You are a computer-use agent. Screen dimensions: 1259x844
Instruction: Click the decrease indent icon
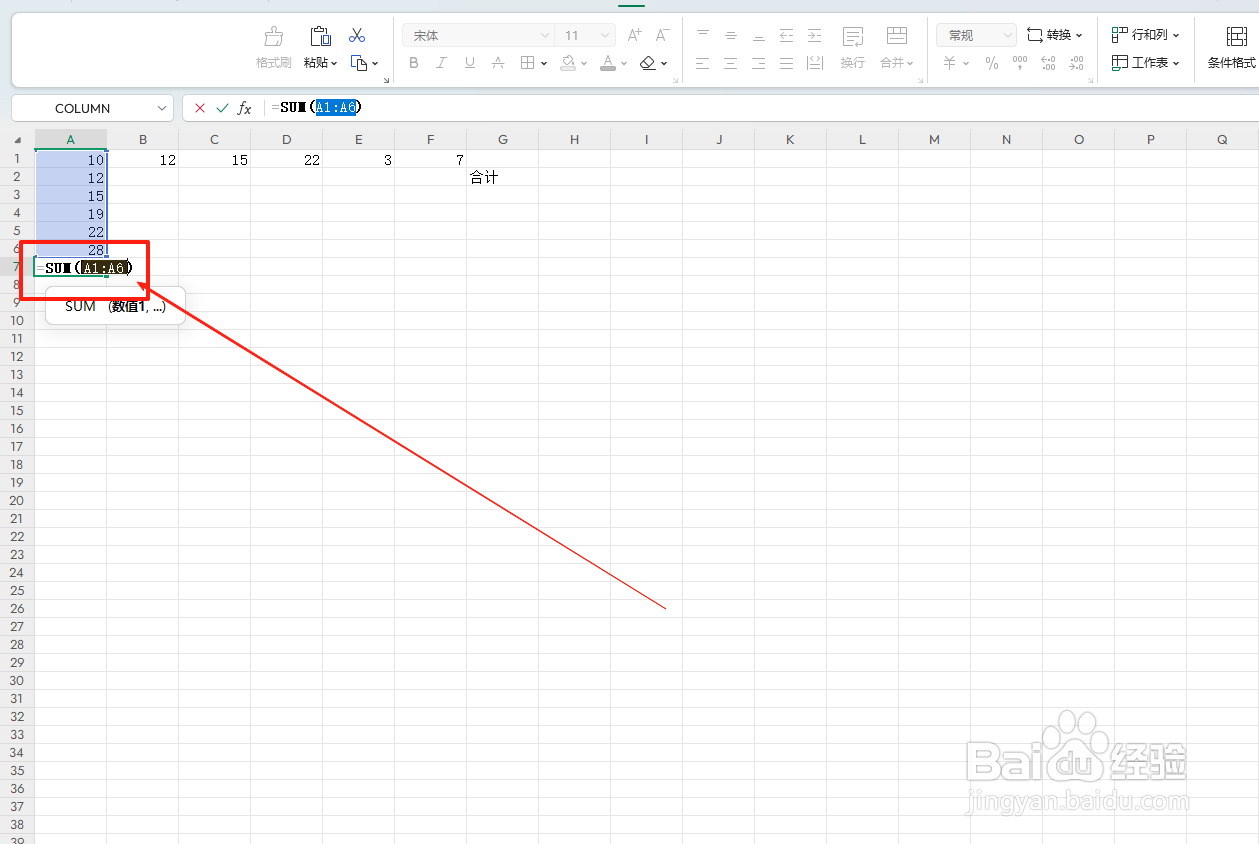point(787,35)
